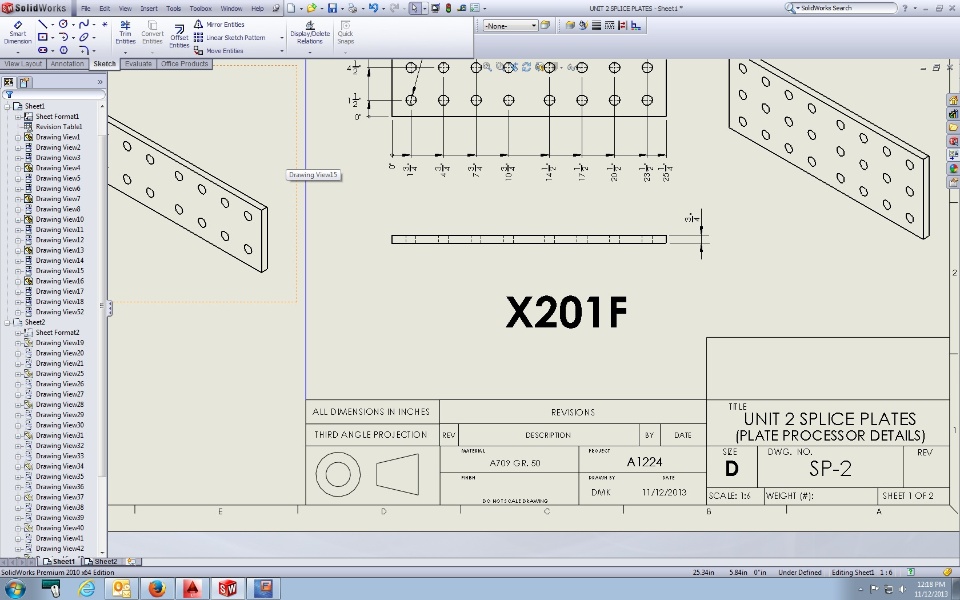Click the Open file icon

(x=312, y=8)
